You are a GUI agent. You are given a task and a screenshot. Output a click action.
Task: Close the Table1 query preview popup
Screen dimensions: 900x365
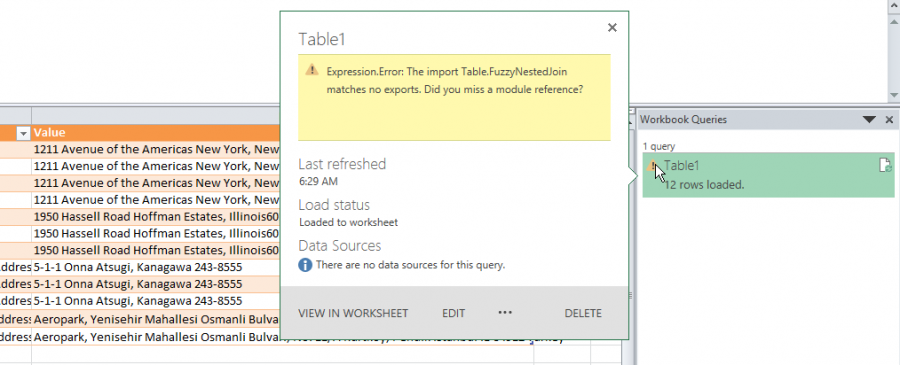click(612, 27)
